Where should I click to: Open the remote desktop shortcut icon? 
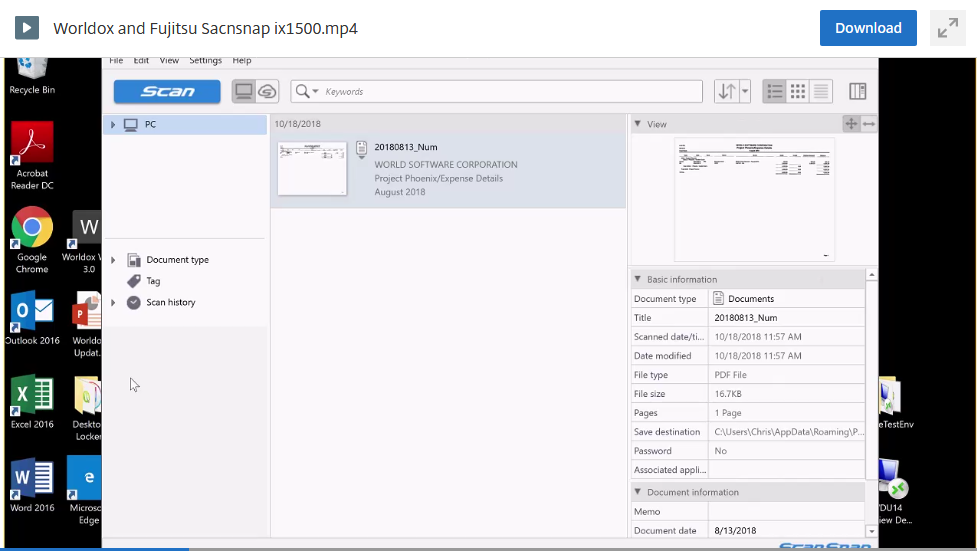pyautogui.click(x=895, y=492)
